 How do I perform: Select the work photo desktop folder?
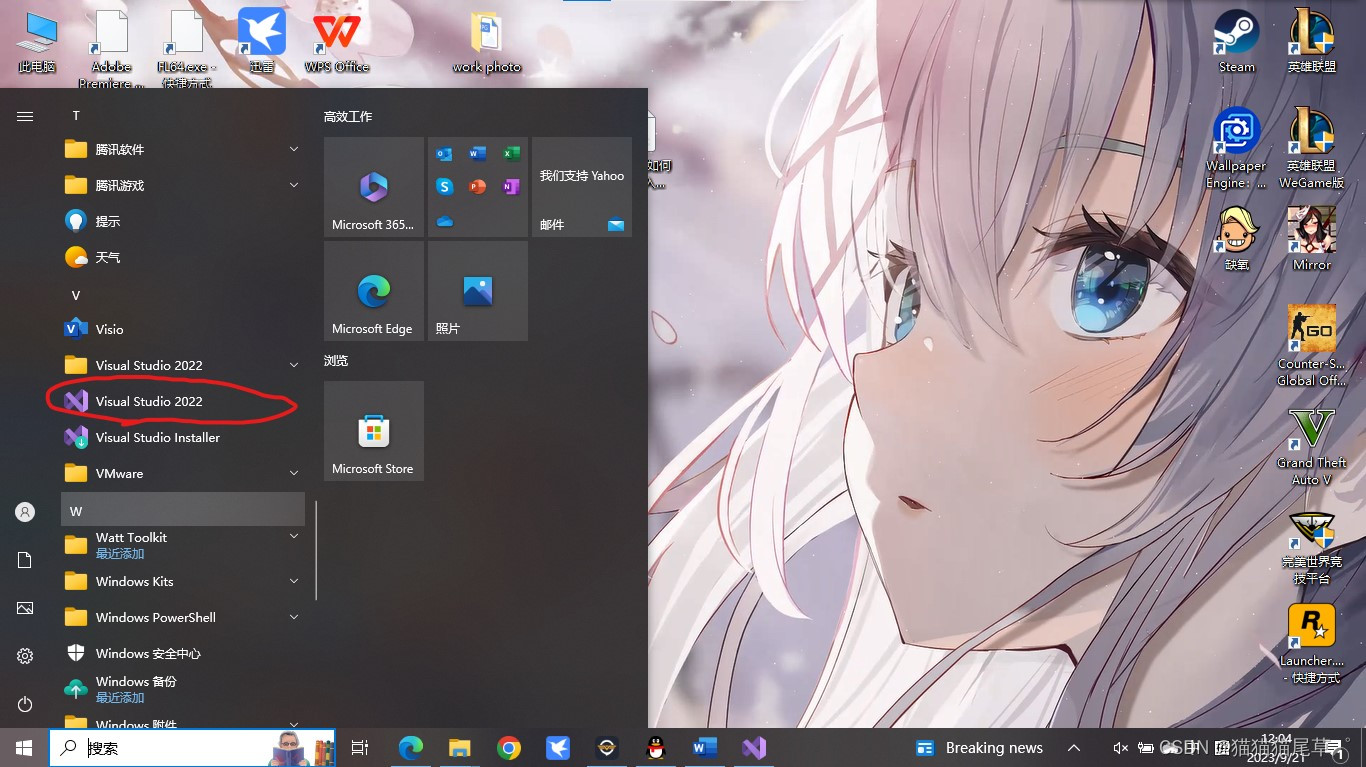[x=487, y=42]
